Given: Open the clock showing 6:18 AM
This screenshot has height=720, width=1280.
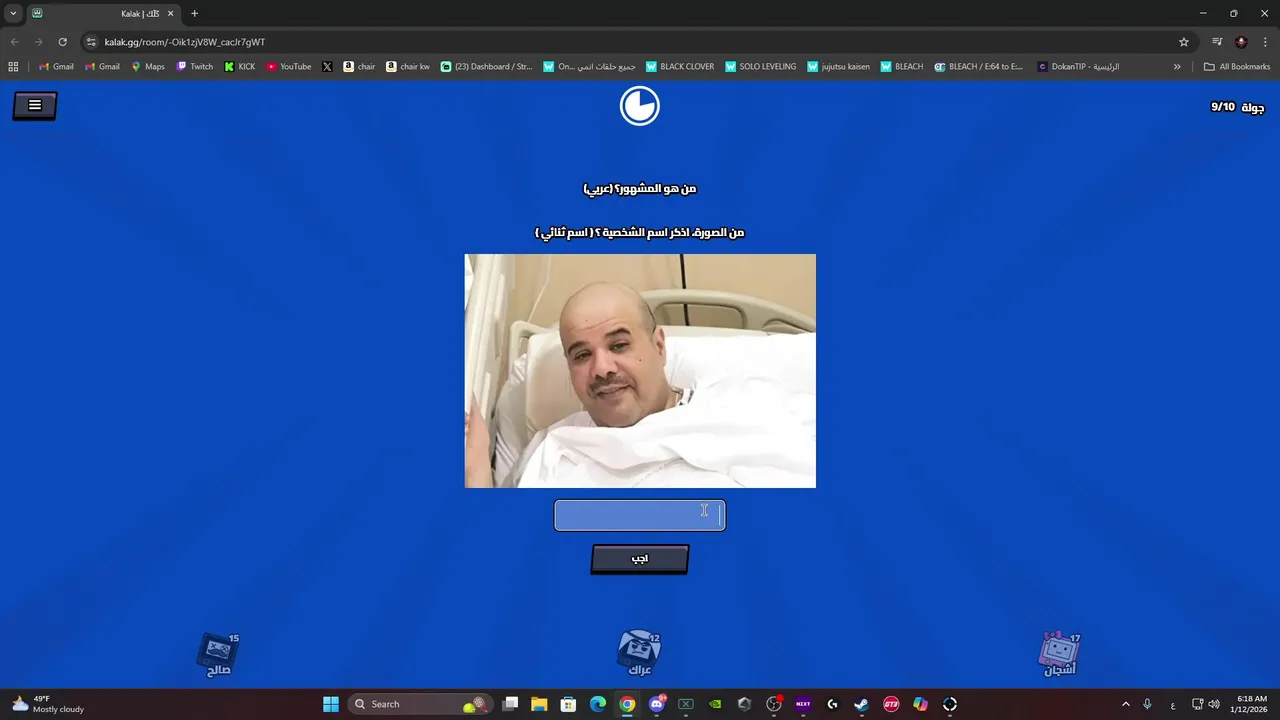Looking at the screenshot, I should coord(1251,704).
